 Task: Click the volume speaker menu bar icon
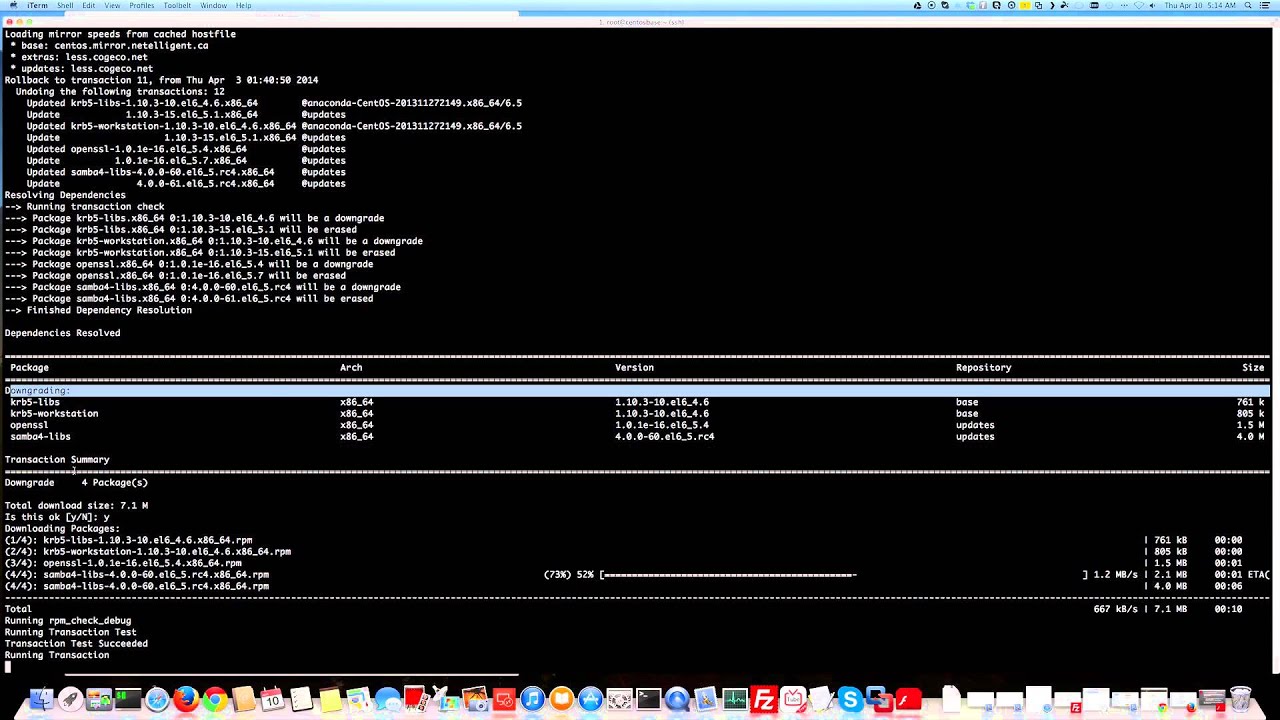tap(1152, 5)
